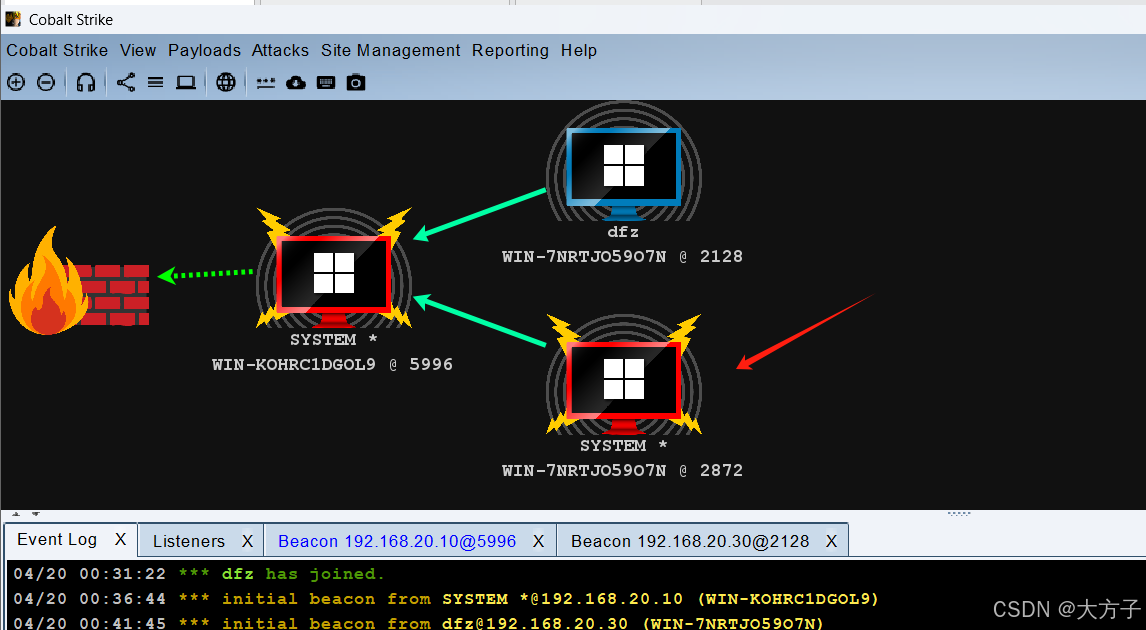Show targets view laptop icon

point(186,83)
